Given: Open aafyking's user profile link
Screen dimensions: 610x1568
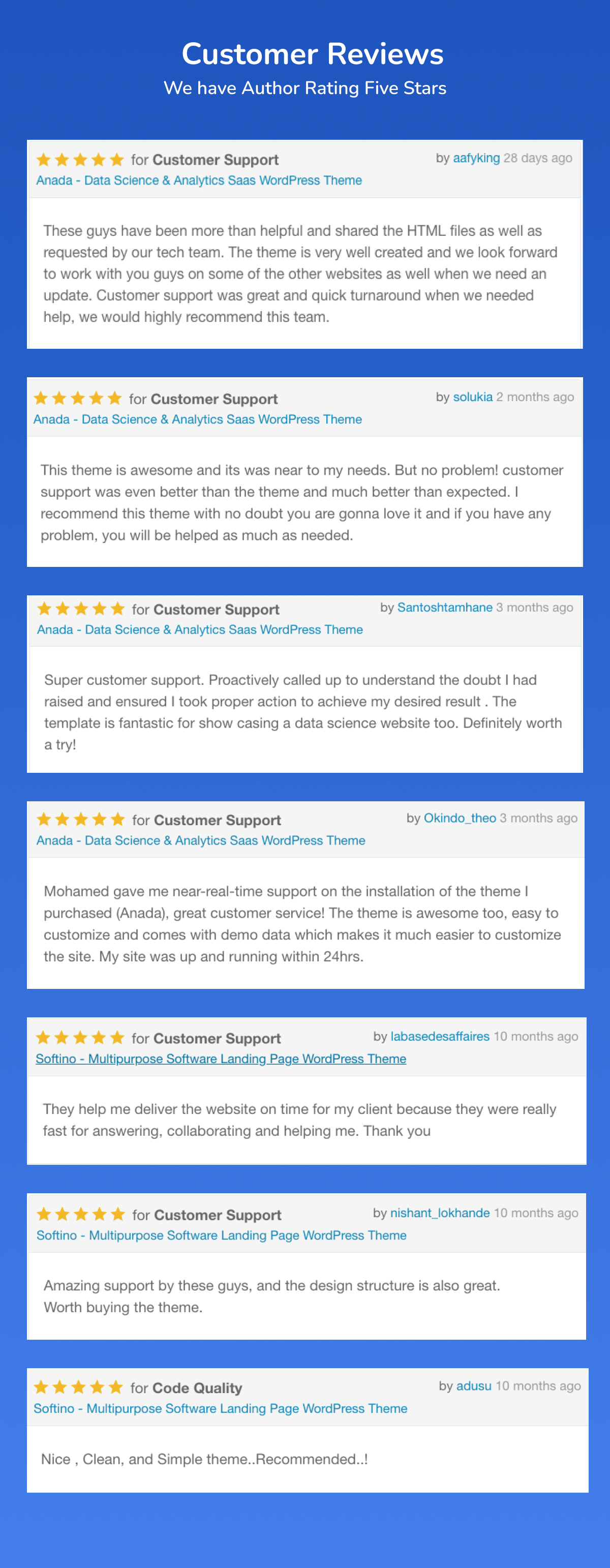Looking at the screenshot, I should pyautogui.click(x=476, y=158).
